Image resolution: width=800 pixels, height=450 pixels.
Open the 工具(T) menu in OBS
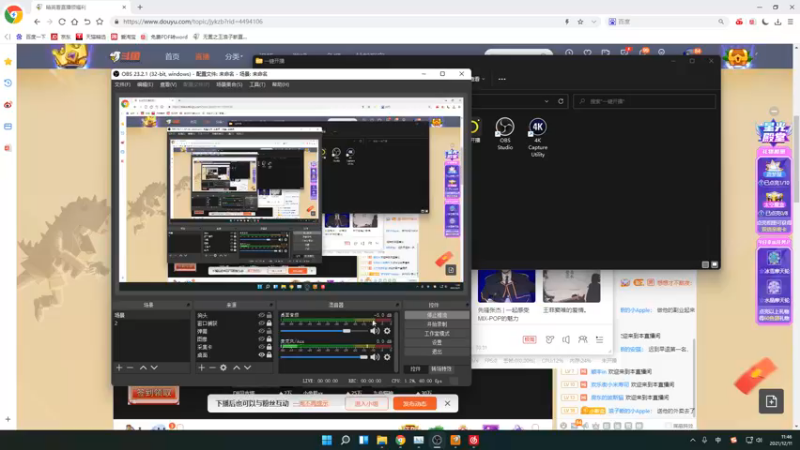click(257, 85)
